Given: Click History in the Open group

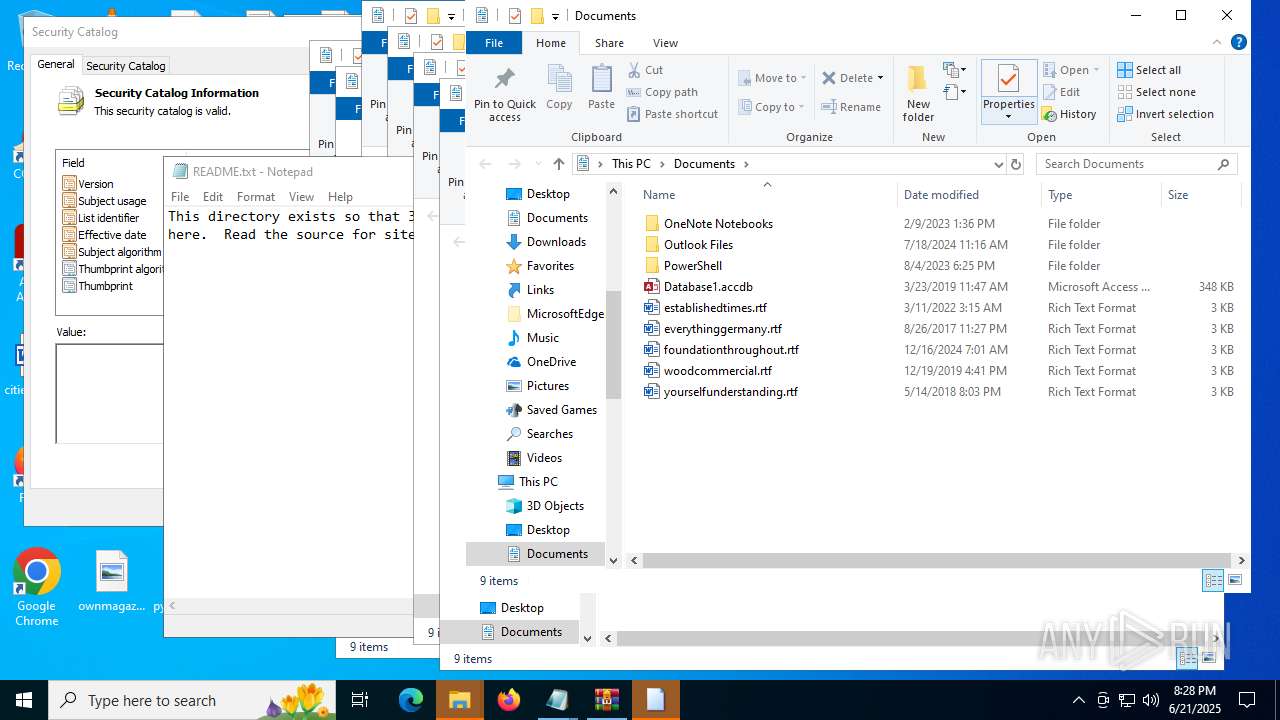Looking at the screenshot, I should click(1069, 114).
